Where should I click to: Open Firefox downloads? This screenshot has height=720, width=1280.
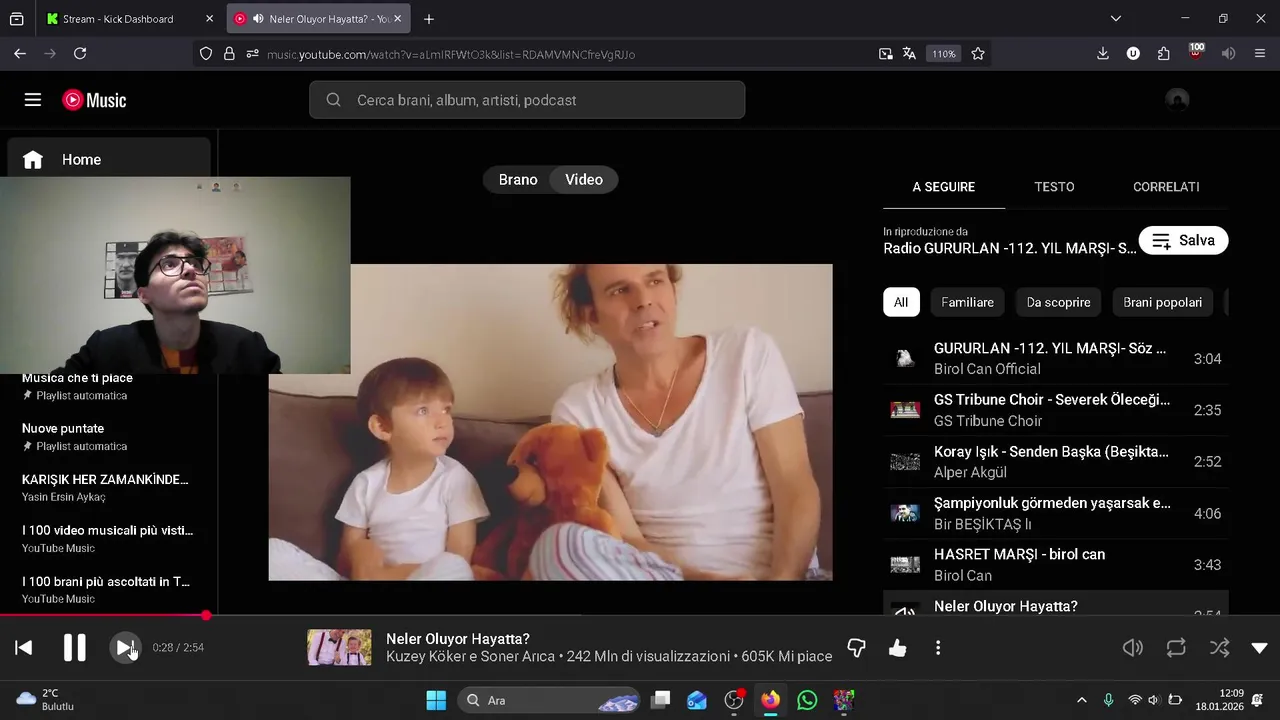click(1103, 54)
